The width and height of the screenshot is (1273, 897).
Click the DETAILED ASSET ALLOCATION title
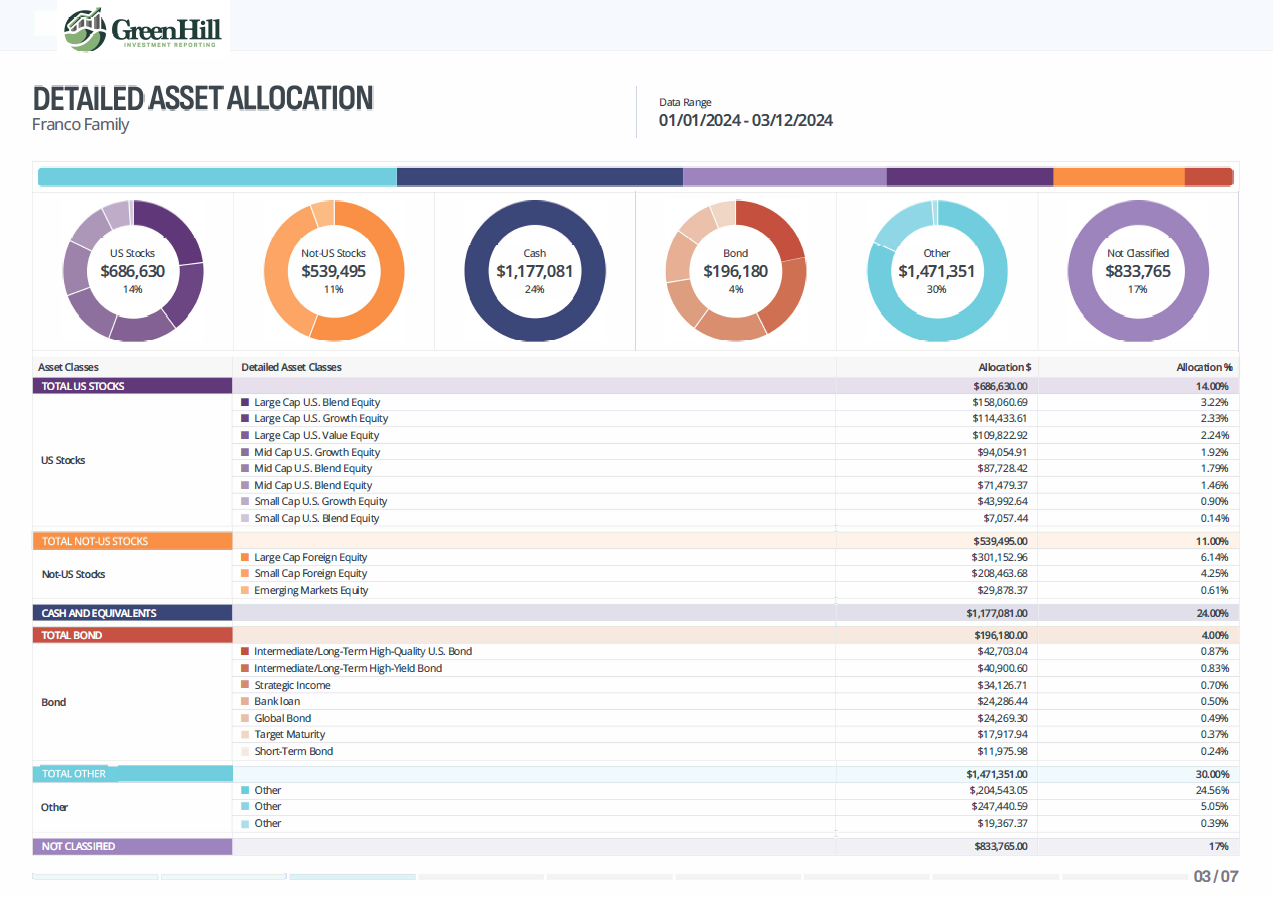[203, 98]
